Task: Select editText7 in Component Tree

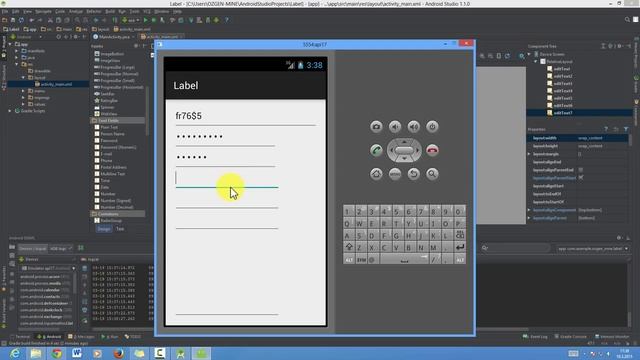Action: [563, 113]
